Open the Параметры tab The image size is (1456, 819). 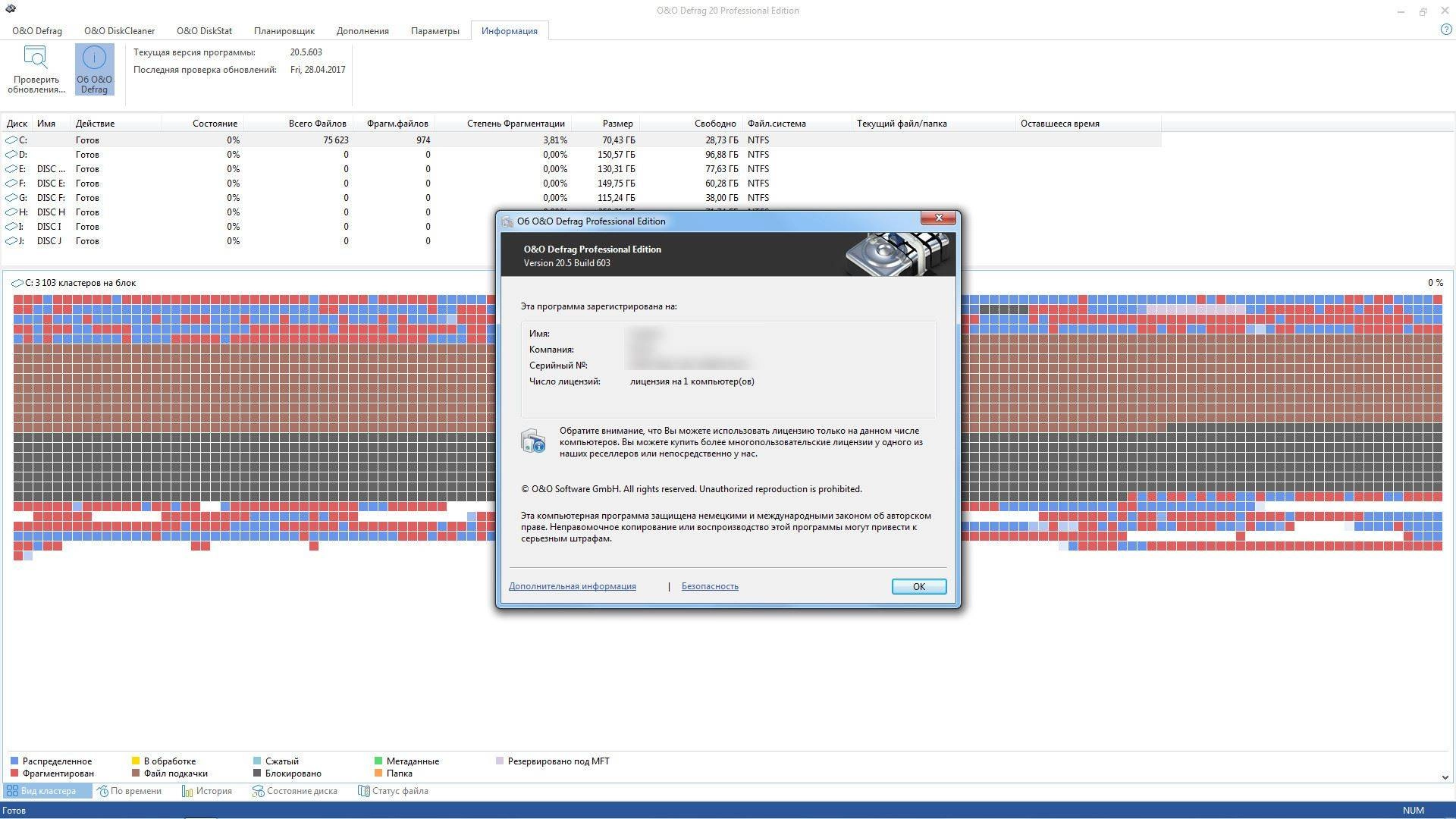point(435,31)
